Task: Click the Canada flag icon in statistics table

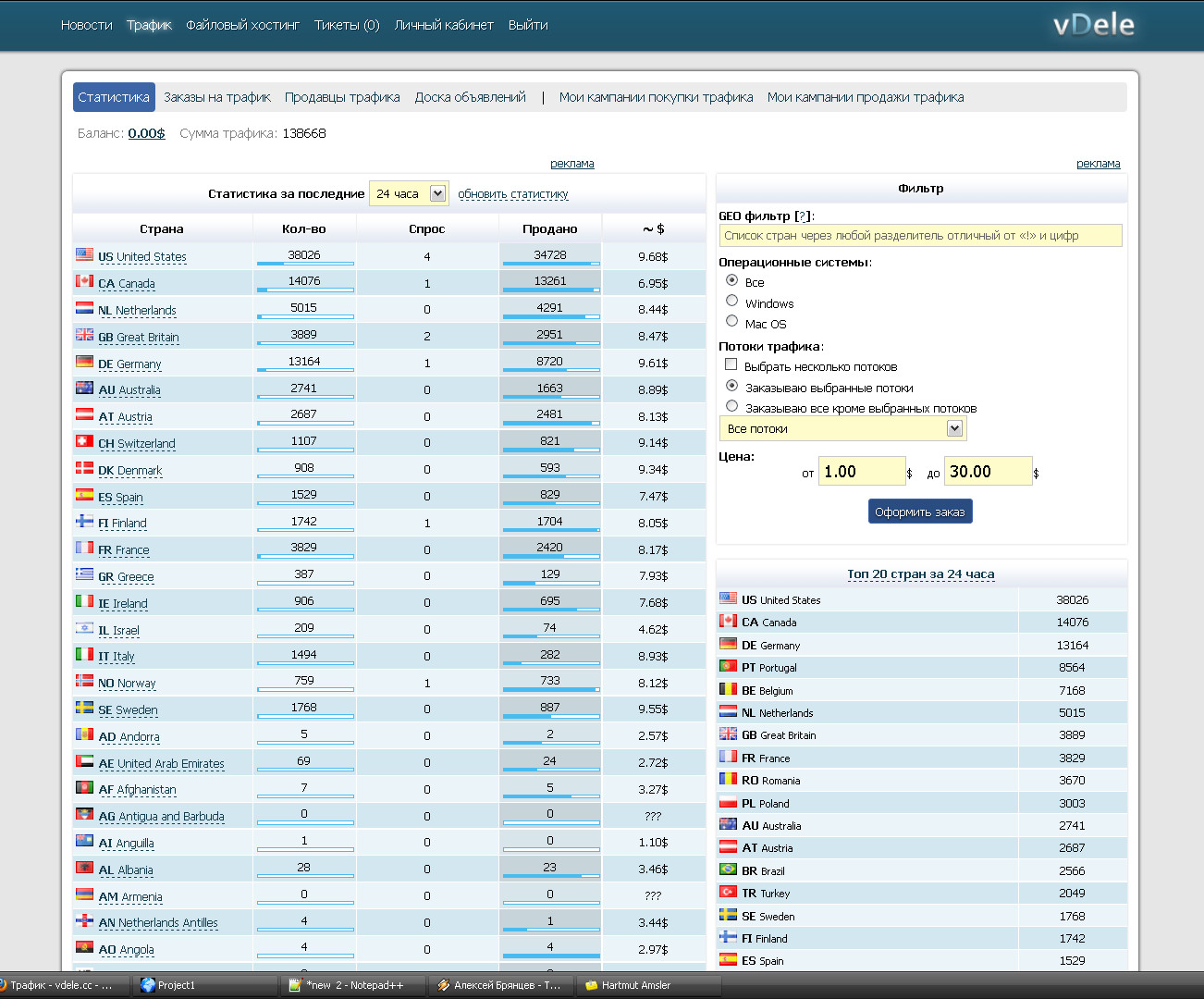Action: pyautogui.click(x=84, y=281)
